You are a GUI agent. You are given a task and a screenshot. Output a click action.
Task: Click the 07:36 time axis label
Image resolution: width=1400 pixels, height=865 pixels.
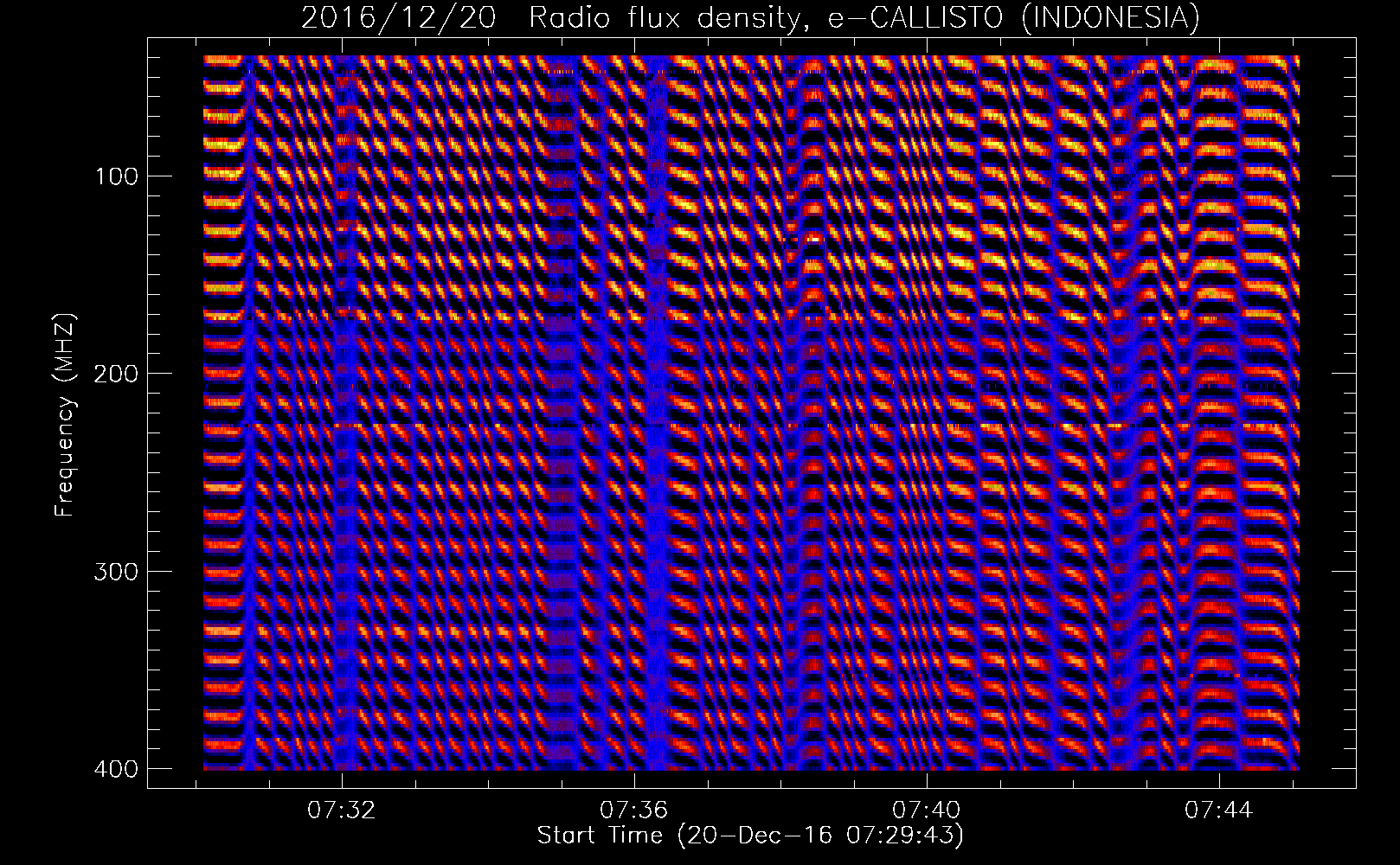click(634, 811)
